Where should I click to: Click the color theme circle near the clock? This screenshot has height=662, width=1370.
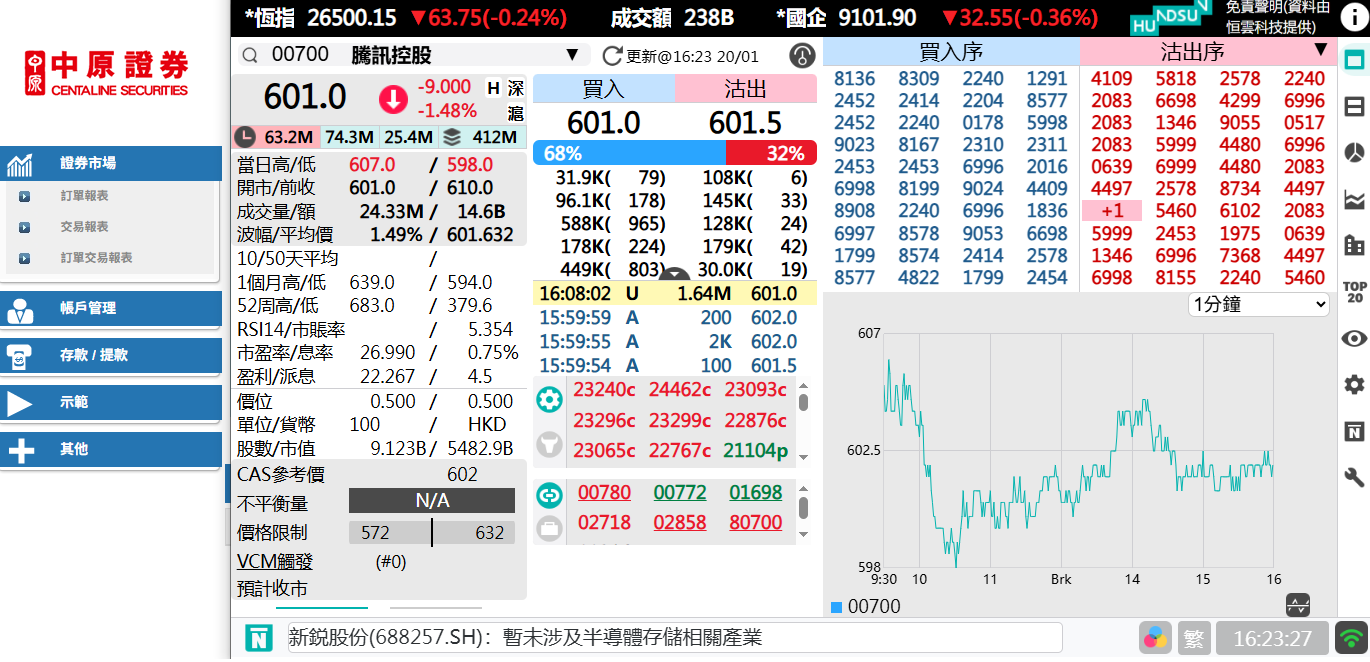pos(1155,637)
